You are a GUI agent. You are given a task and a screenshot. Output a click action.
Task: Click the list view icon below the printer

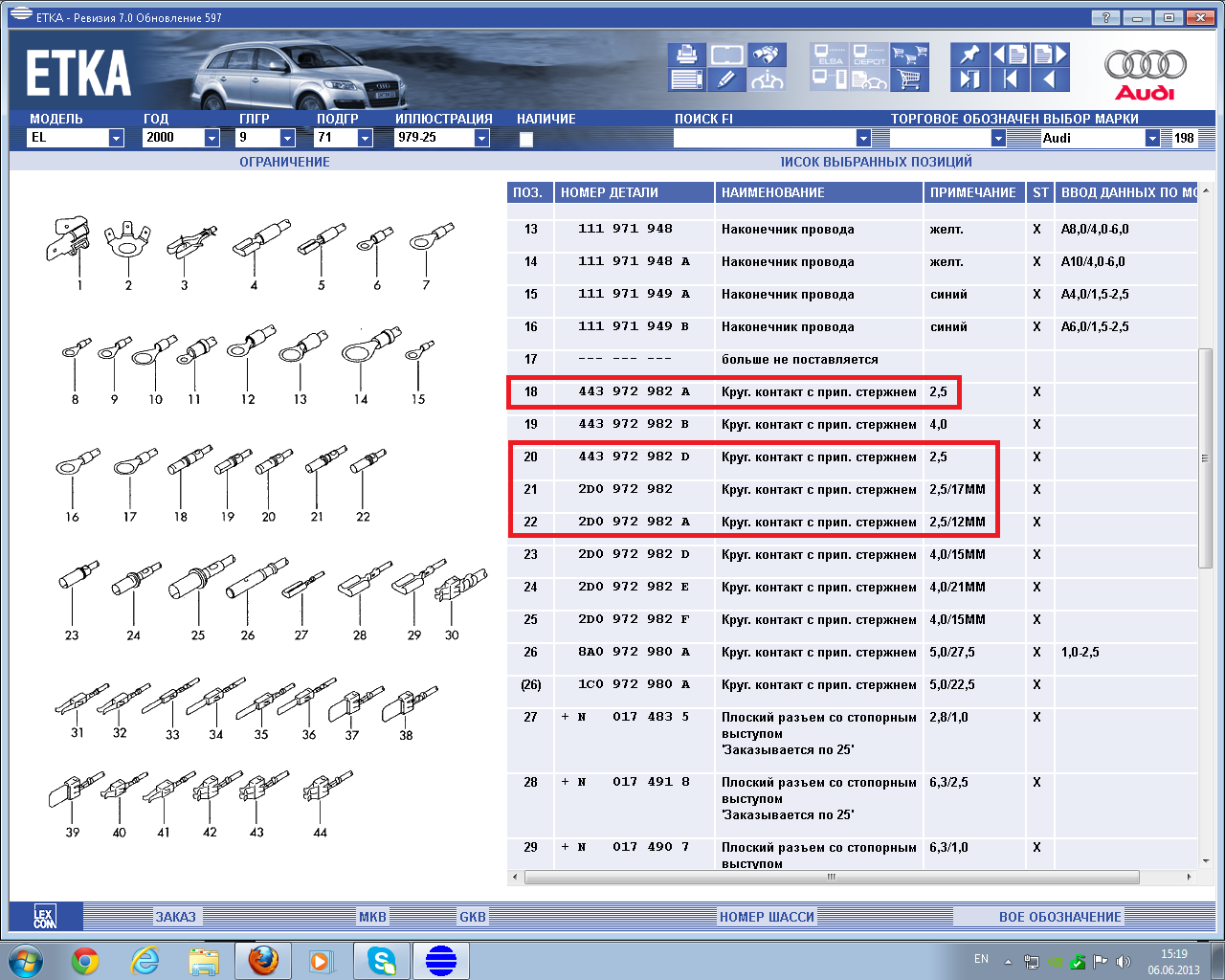tap(686, 79)
